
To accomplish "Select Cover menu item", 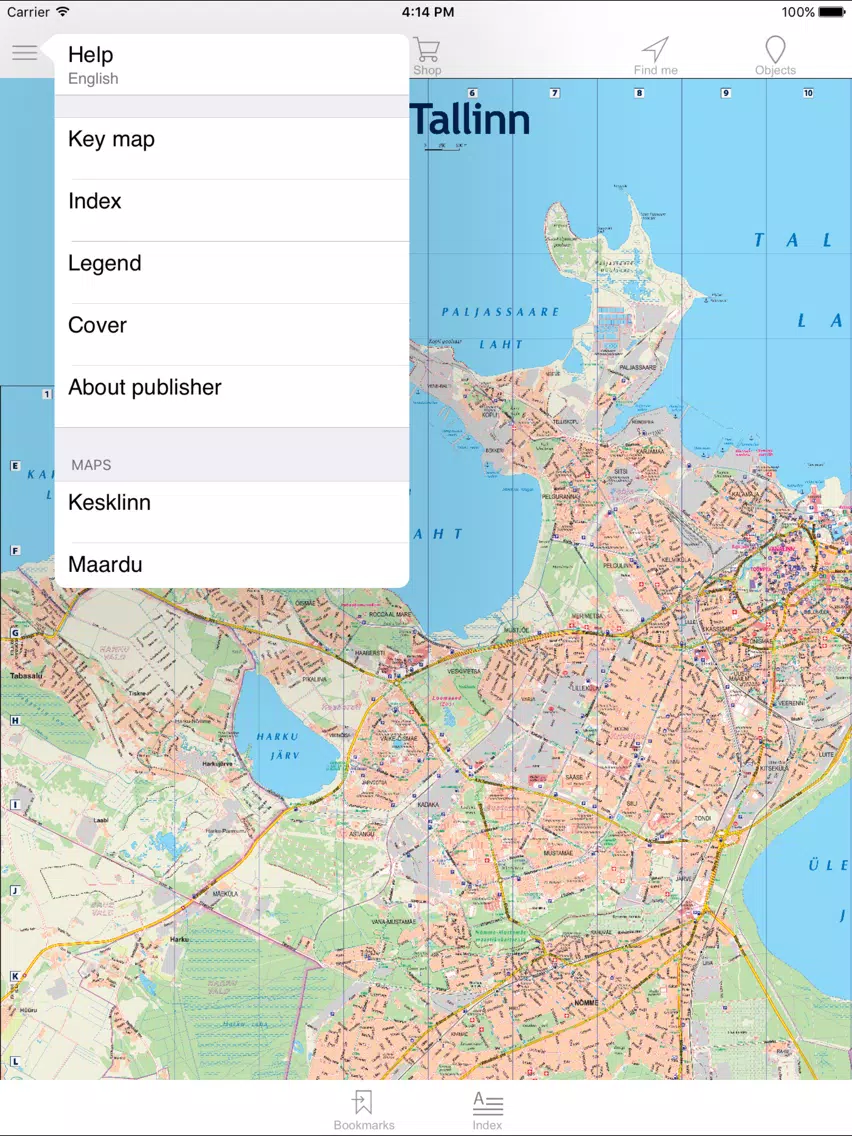I will [232, 334].
